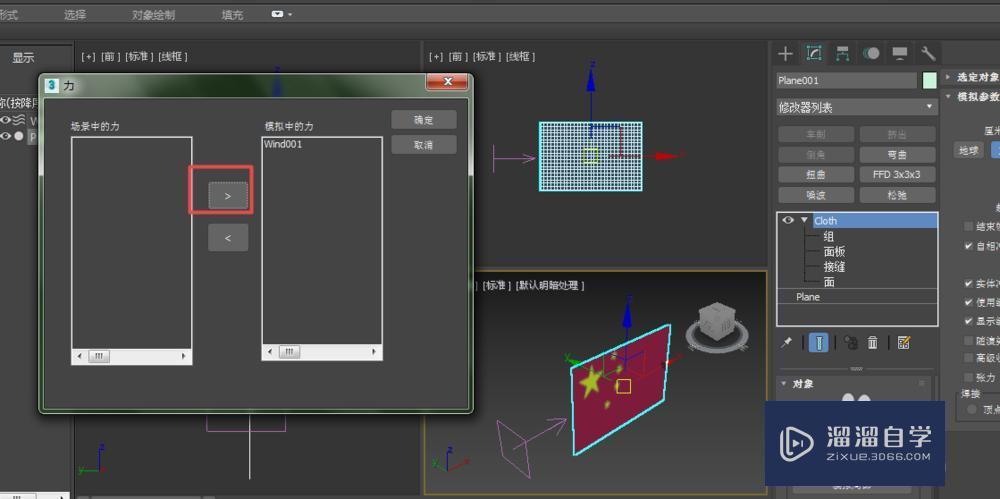Click the Pin Stack icon
The image size is (1000, 499).
pyautogui.click(x=787, y=343)
